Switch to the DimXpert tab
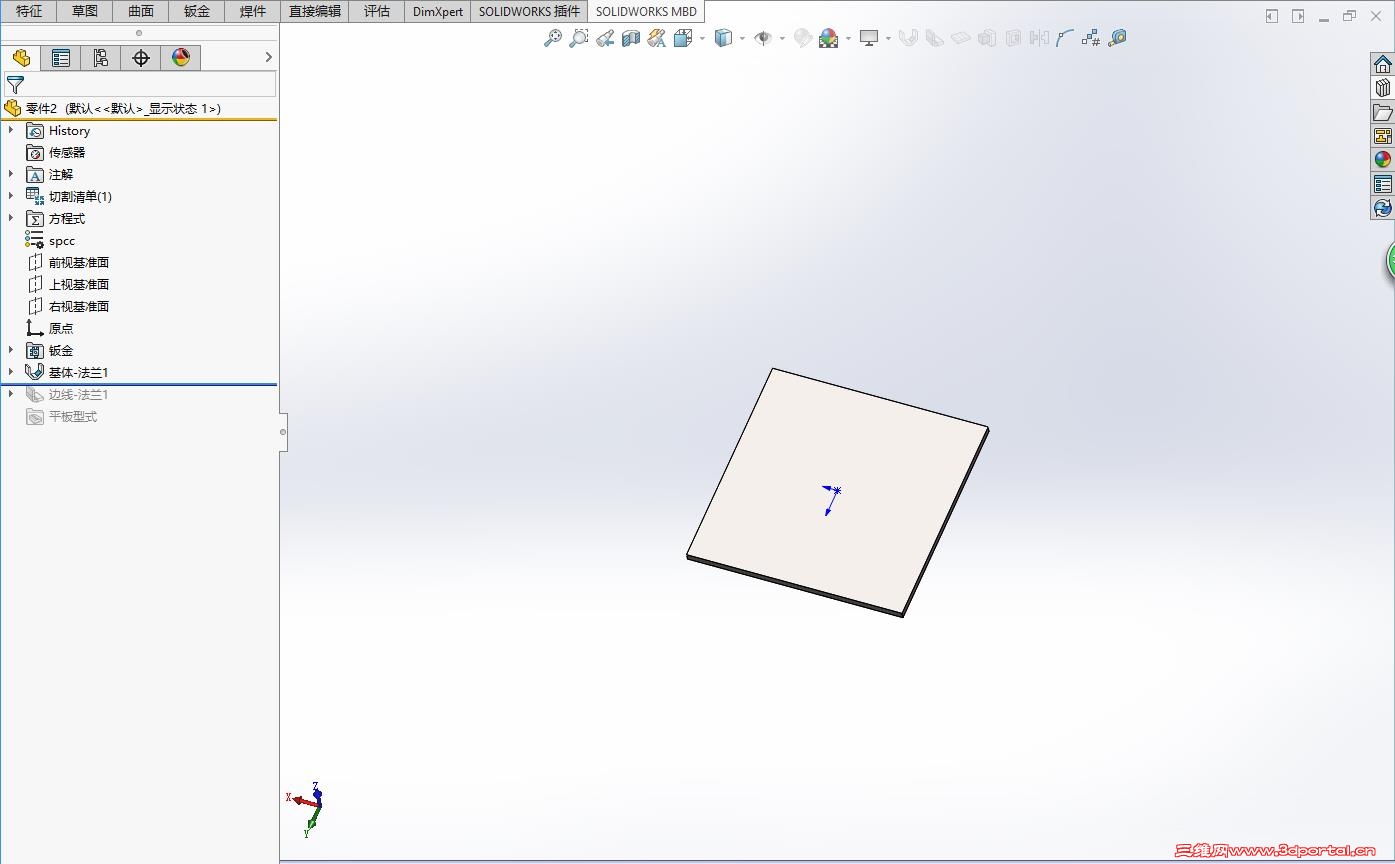1395x864 pixels. coord(438,11)
